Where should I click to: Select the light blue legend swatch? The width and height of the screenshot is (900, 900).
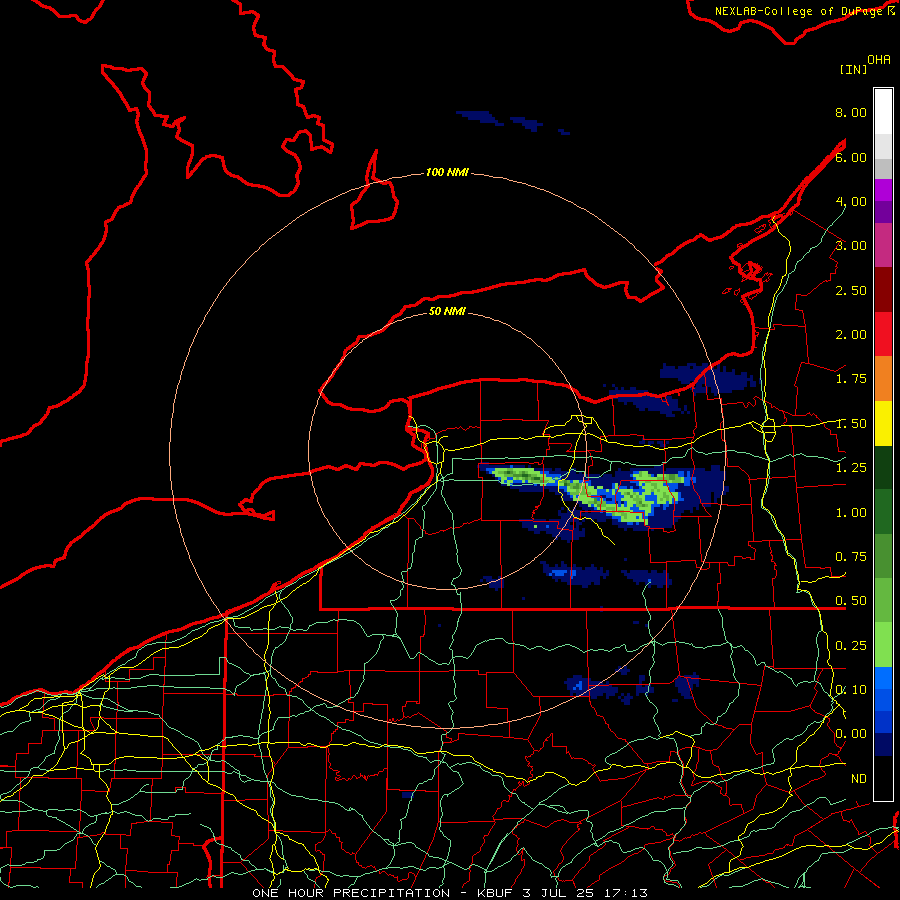coord(883,678)
